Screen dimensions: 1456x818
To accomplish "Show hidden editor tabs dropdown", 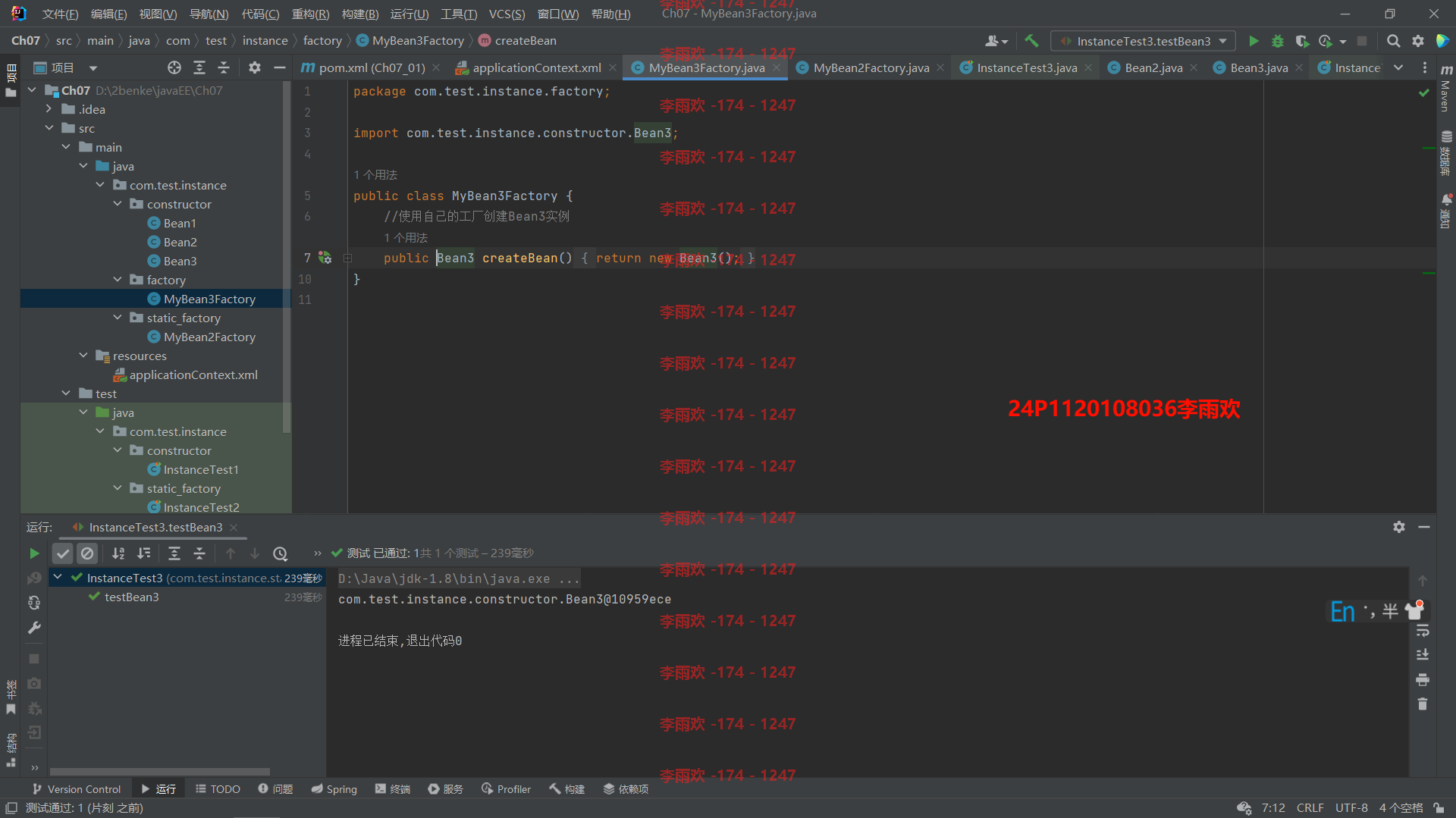I will coord(1398,67).
